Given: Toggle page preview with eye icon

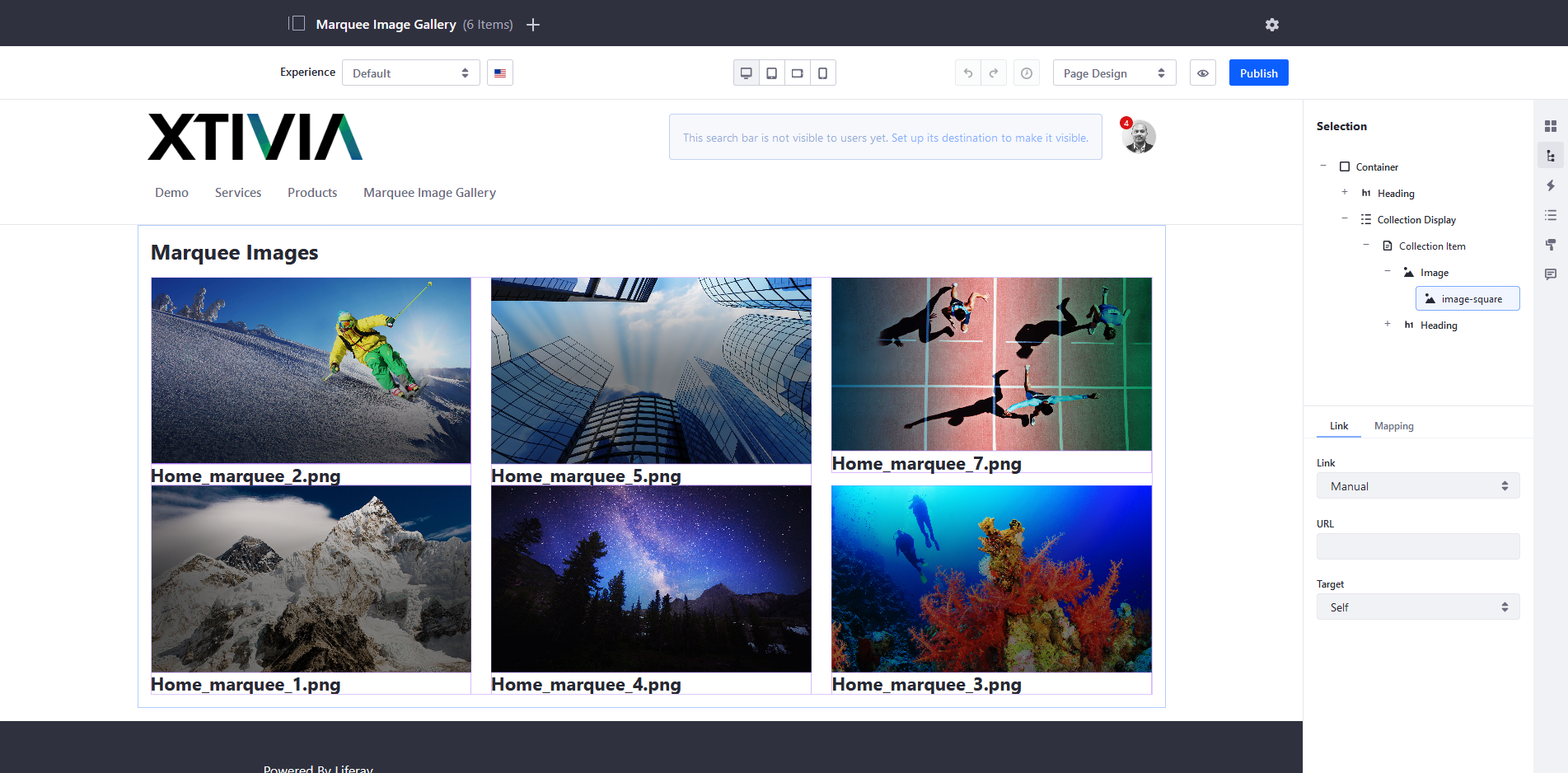Looking at the screenshot, I should coord(1202,73).
